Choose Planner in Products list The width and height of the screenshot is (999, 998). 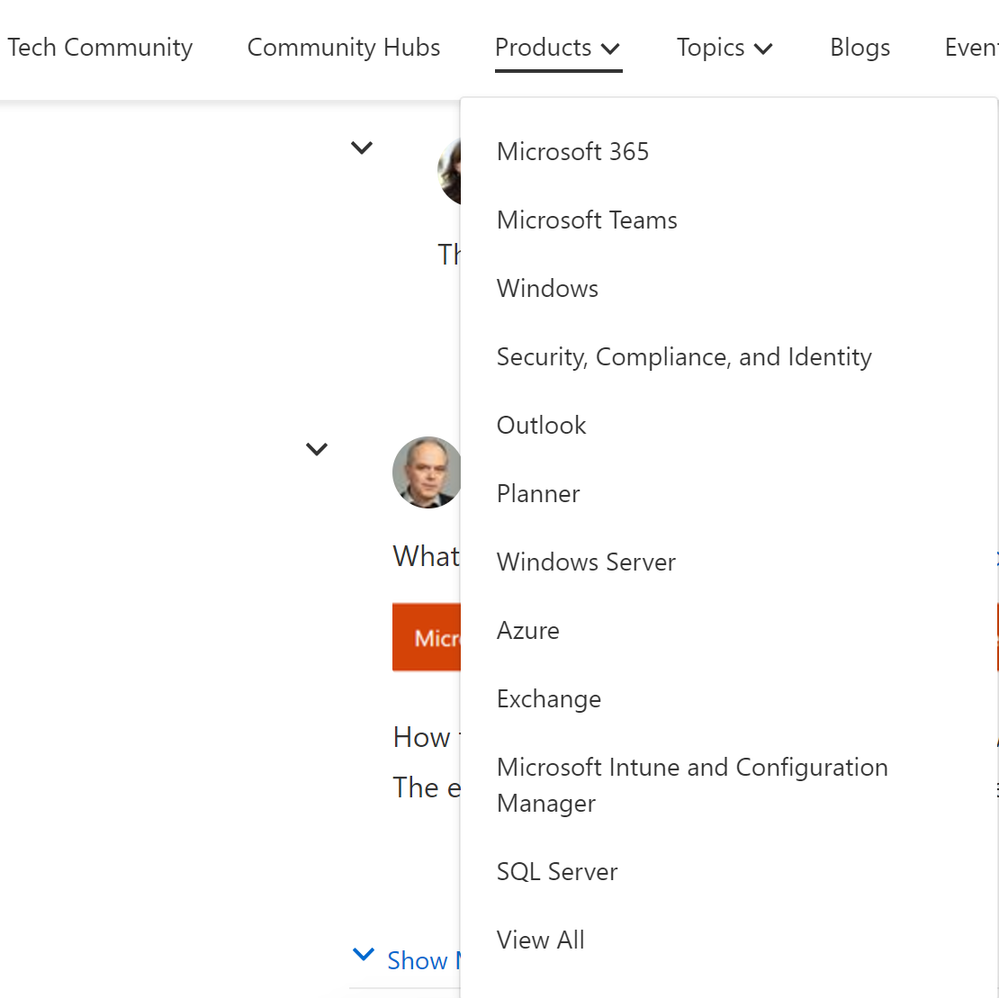[x=538, y=494]
